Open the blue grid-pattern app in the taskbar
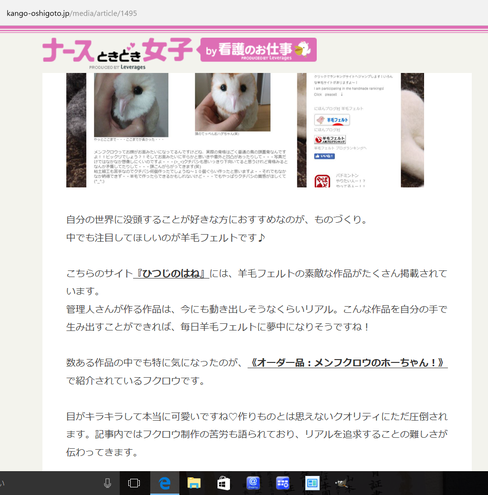488x495 pixels. click(282, 483)
